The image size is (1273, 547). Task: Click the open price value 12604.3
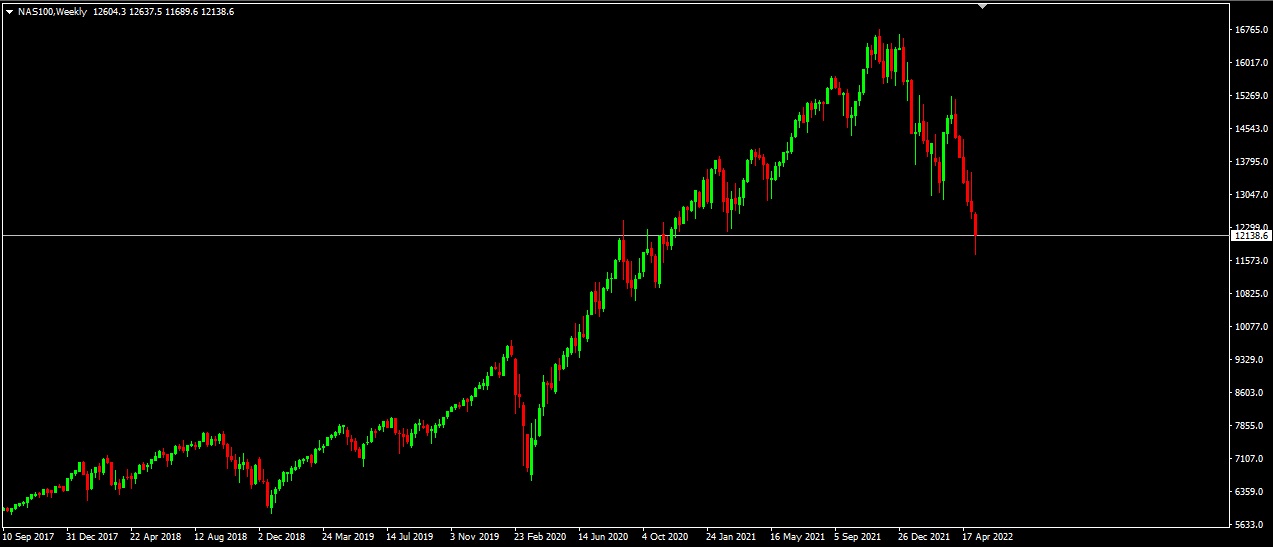click(x=109, y=12)
